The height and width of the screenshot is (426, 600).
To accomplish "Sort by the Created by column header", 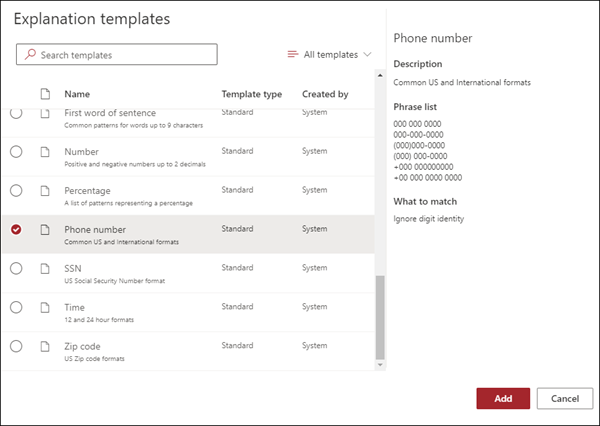I will pyautogui.click(x=325, y=94).
